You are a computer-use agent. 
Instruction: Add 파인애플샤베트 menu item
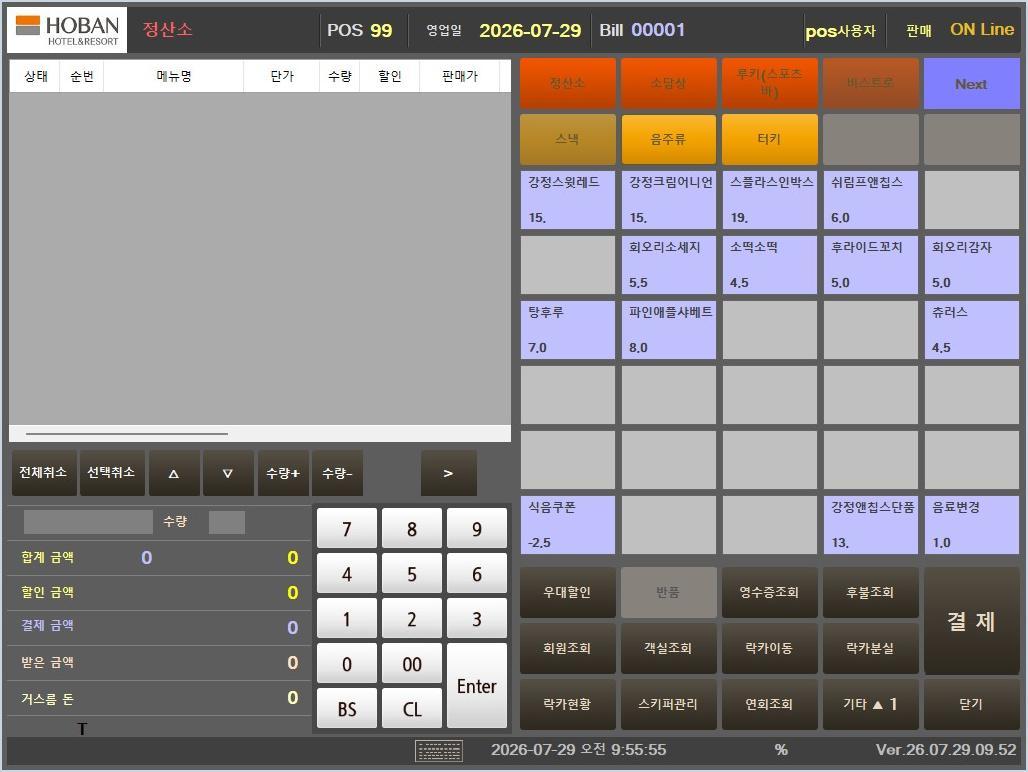[x=668, y=330]
